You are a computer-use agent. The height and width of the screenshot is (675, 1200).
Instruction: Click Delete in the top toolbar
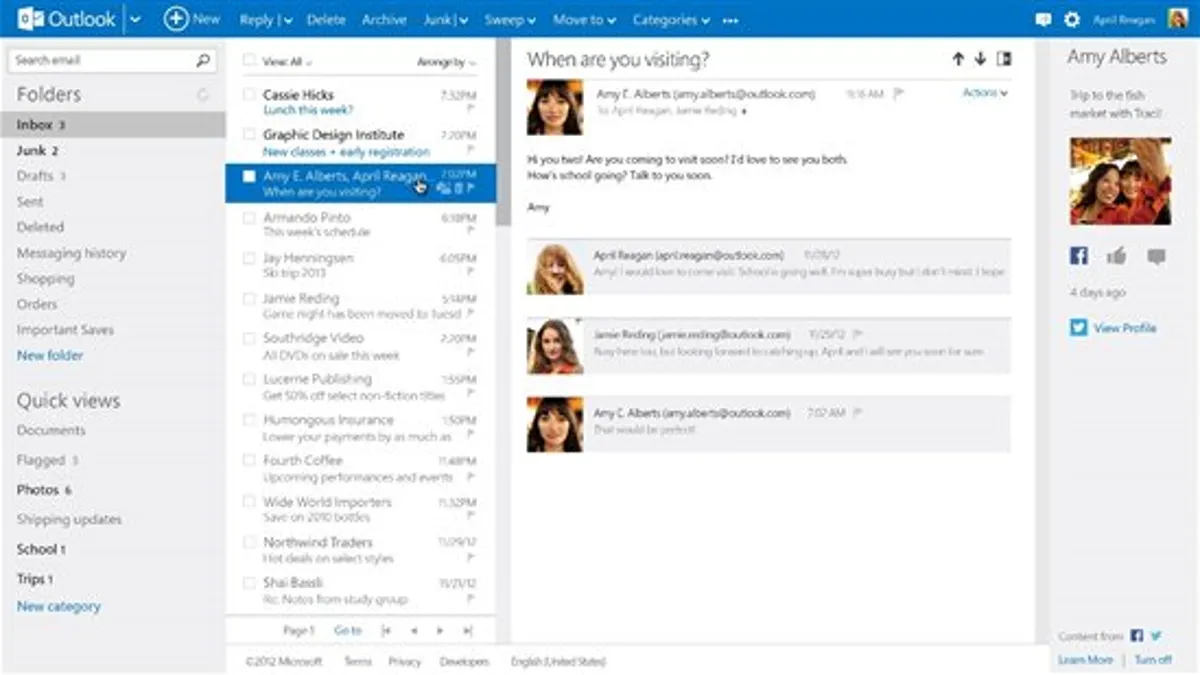pyautogui.click(x=326, y=19)
